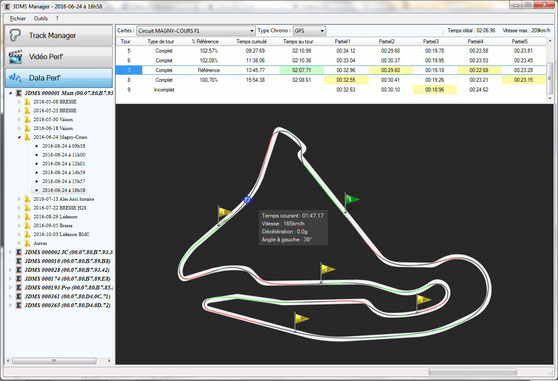Screen dimensions: 558x381
Task: Open the Type Chrono dropdown
Action: click(309, 31)
